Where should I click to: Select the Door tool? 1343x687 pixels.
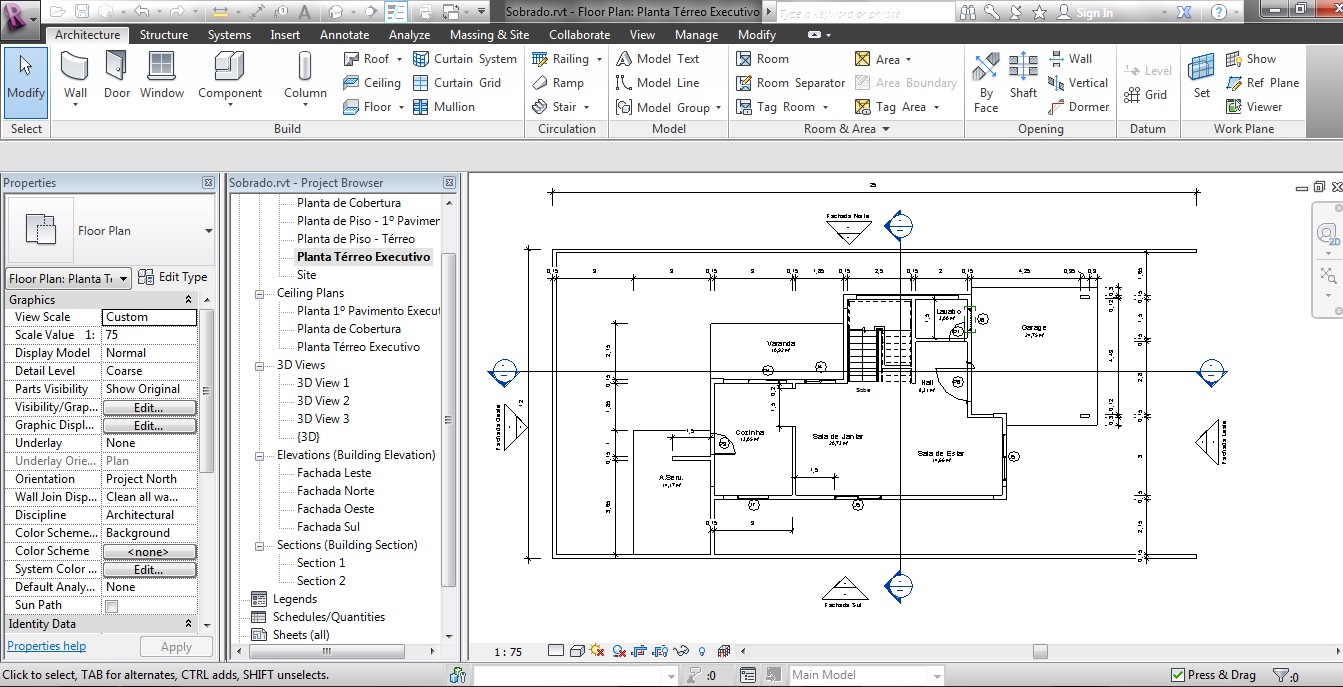(x=117, y=77)
